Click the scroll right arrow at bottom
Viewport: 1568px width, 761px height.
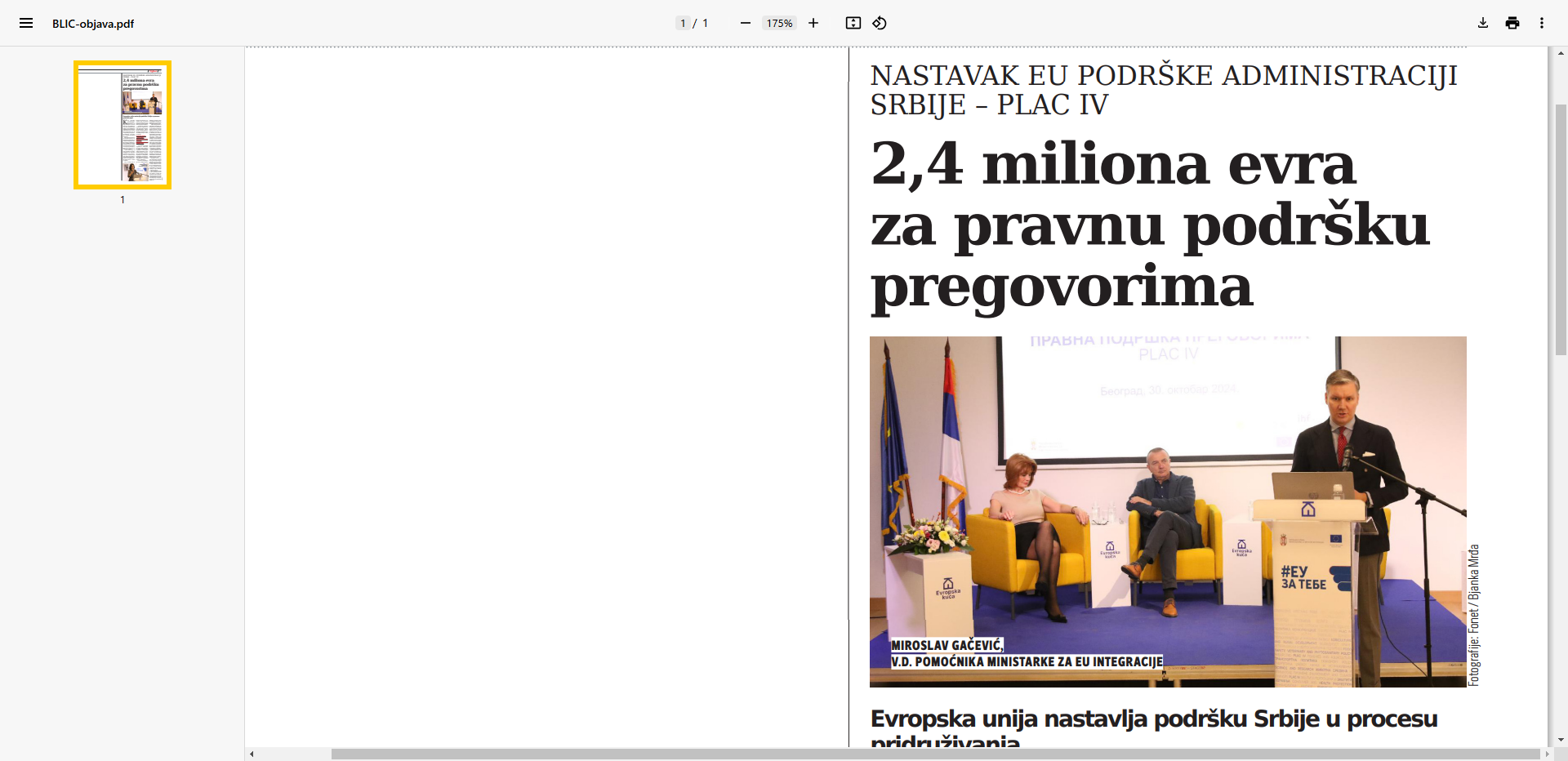coord(1547,754)
